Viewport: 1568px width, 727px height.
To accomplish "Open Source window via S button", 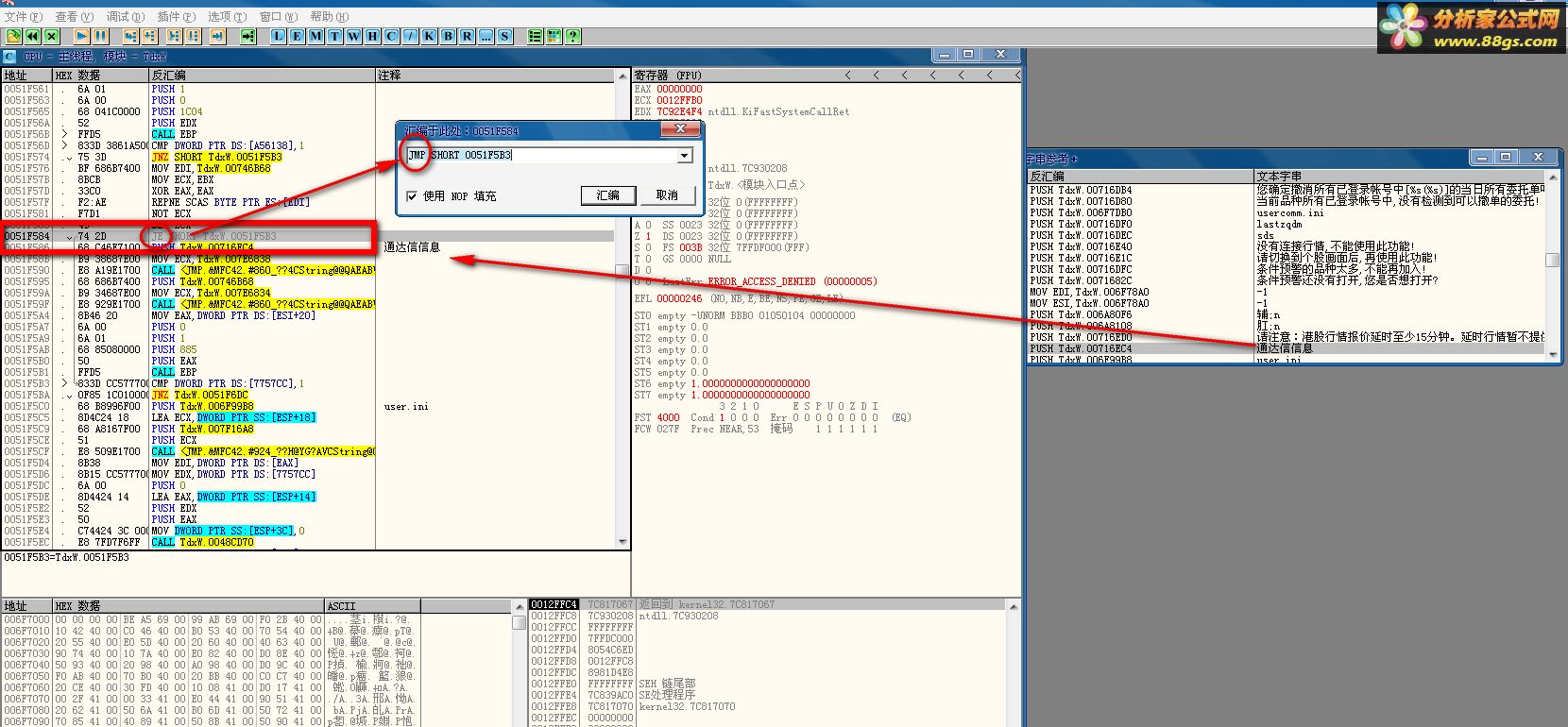I will [505, 36].
